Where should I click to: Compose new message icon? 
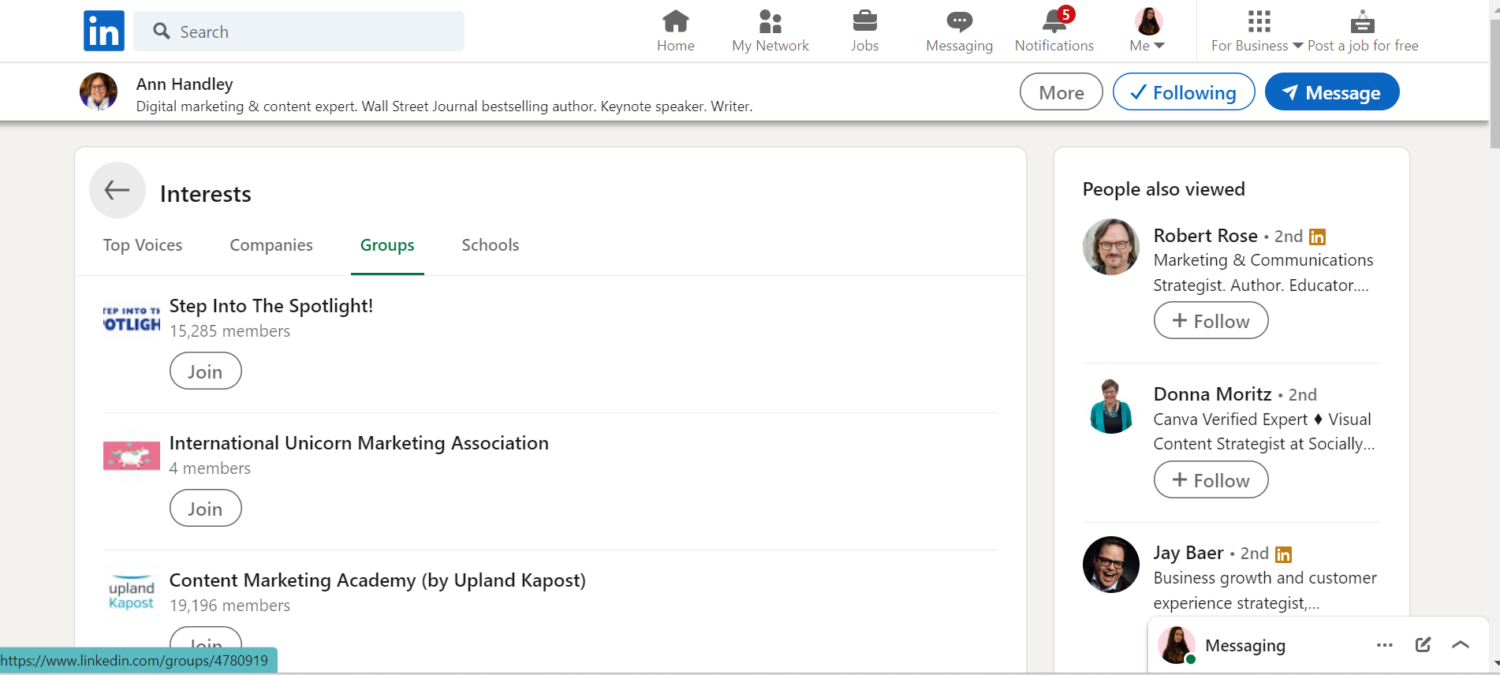click(x=1423, y=645)
